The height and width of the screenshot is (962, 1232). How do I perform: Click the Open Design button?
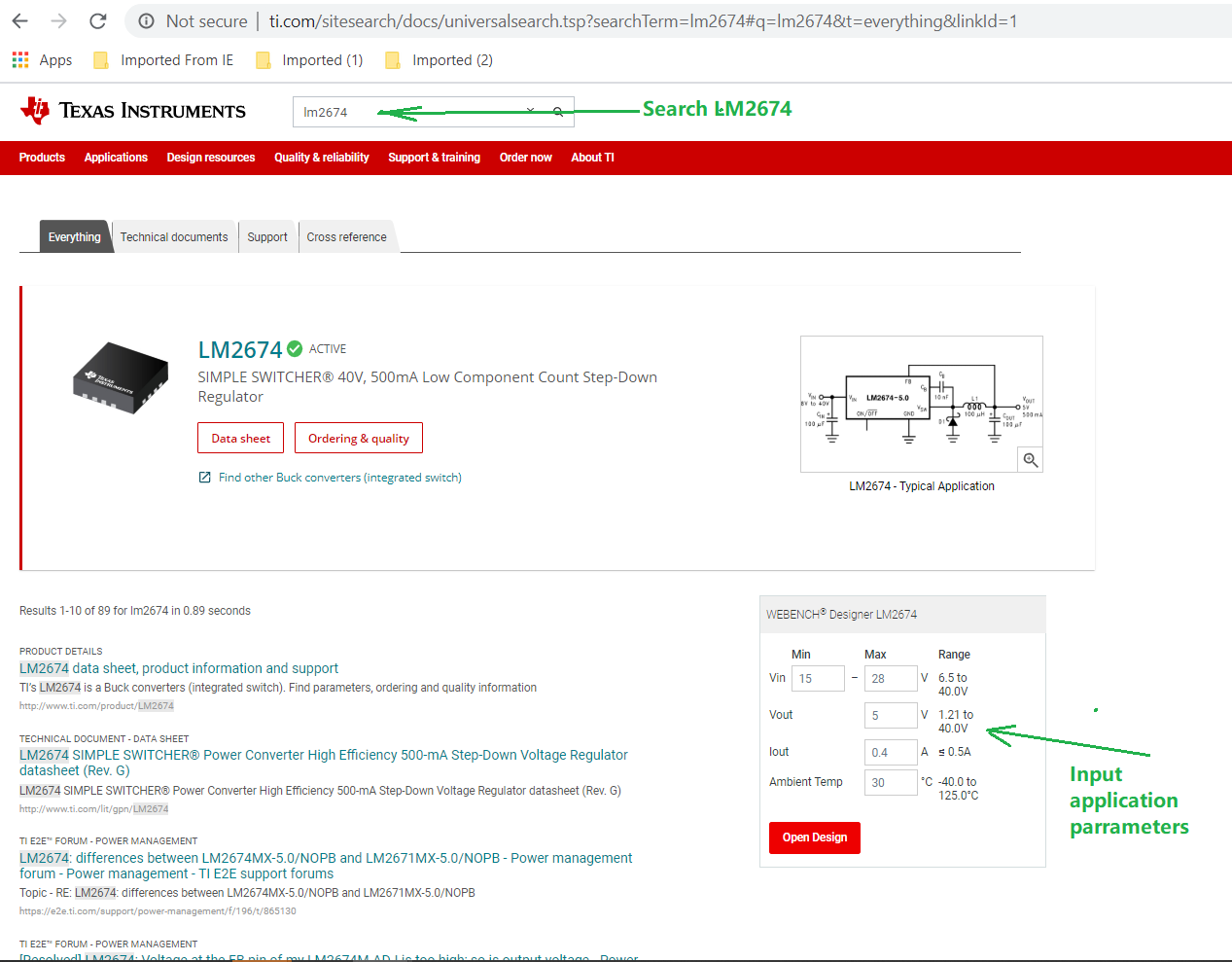(x=815, y=837)
